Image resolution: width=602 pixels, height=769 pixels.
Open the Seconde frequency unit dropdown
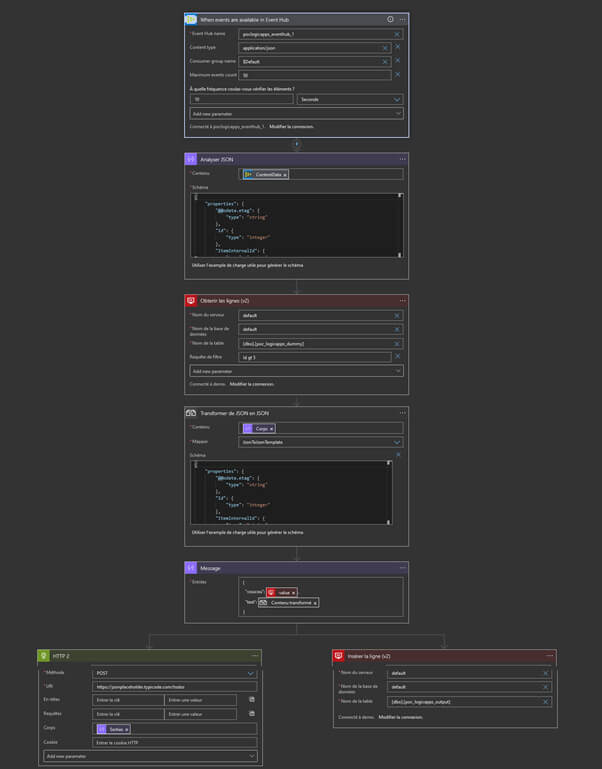(350, 100)
